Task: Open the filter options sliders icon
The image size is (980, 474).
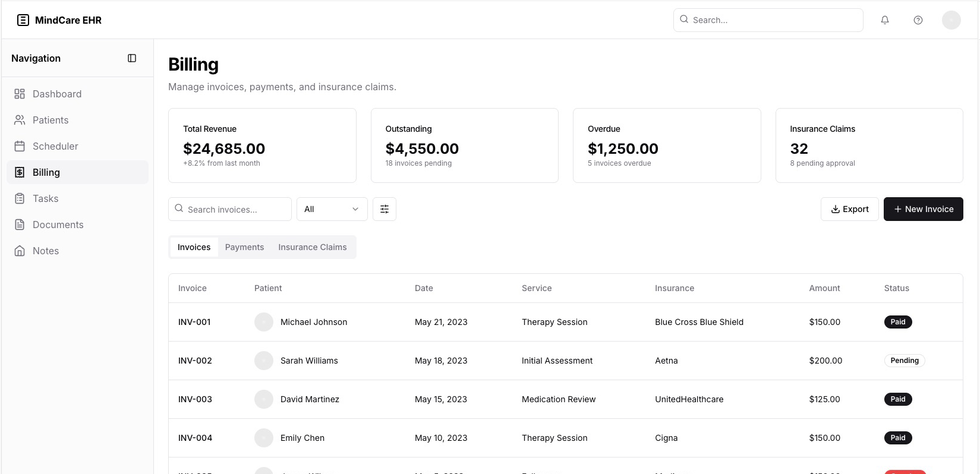Action: click(384, 209)
